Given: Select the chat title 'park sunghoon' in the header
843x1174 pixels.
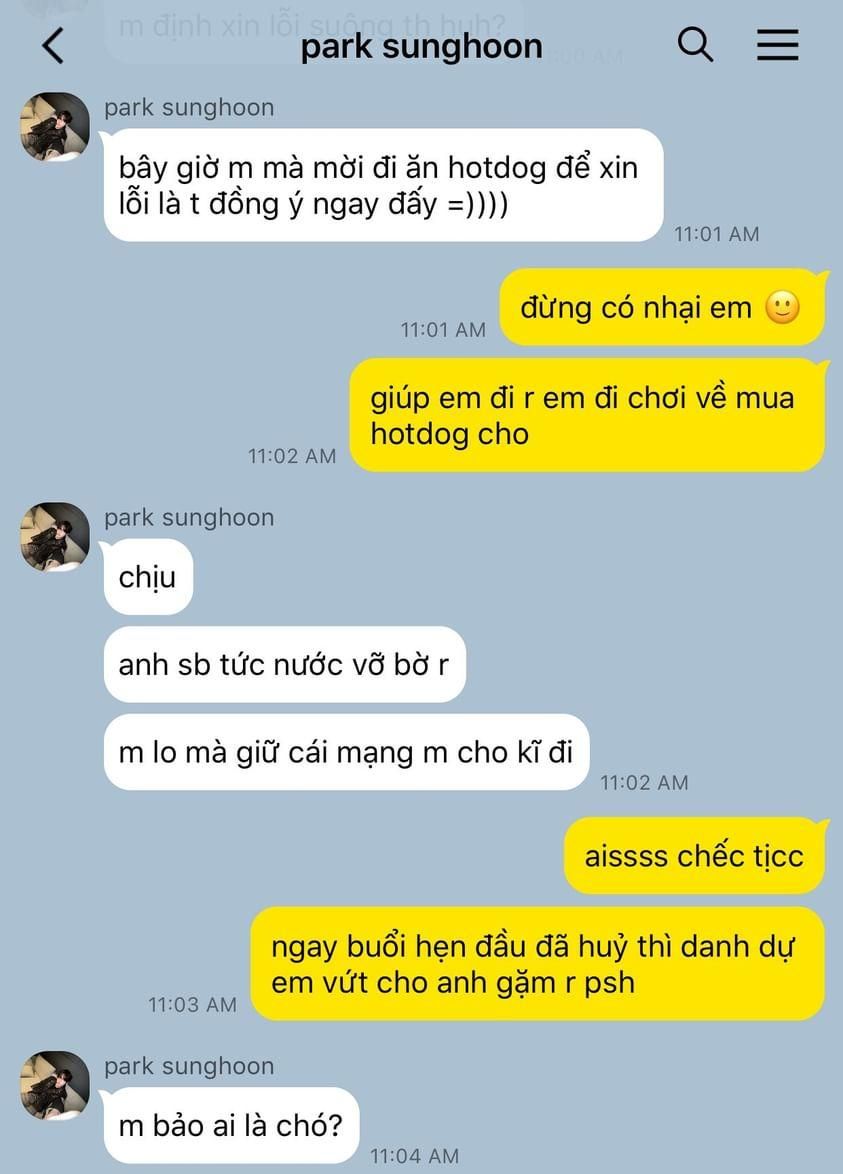Looking at the screenshot, I should point(422,46).
